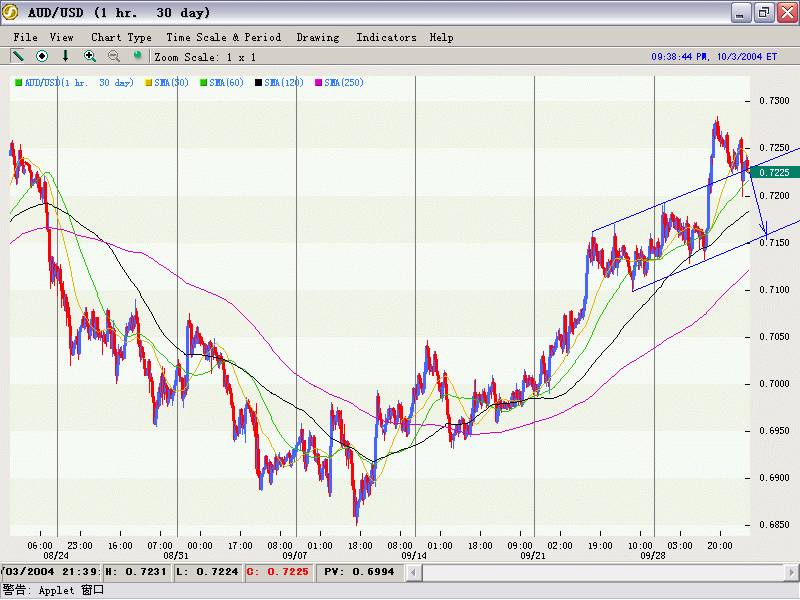Click the green ball toolbar icon
This screenshot has height=600, width=800.
point(138,57)
